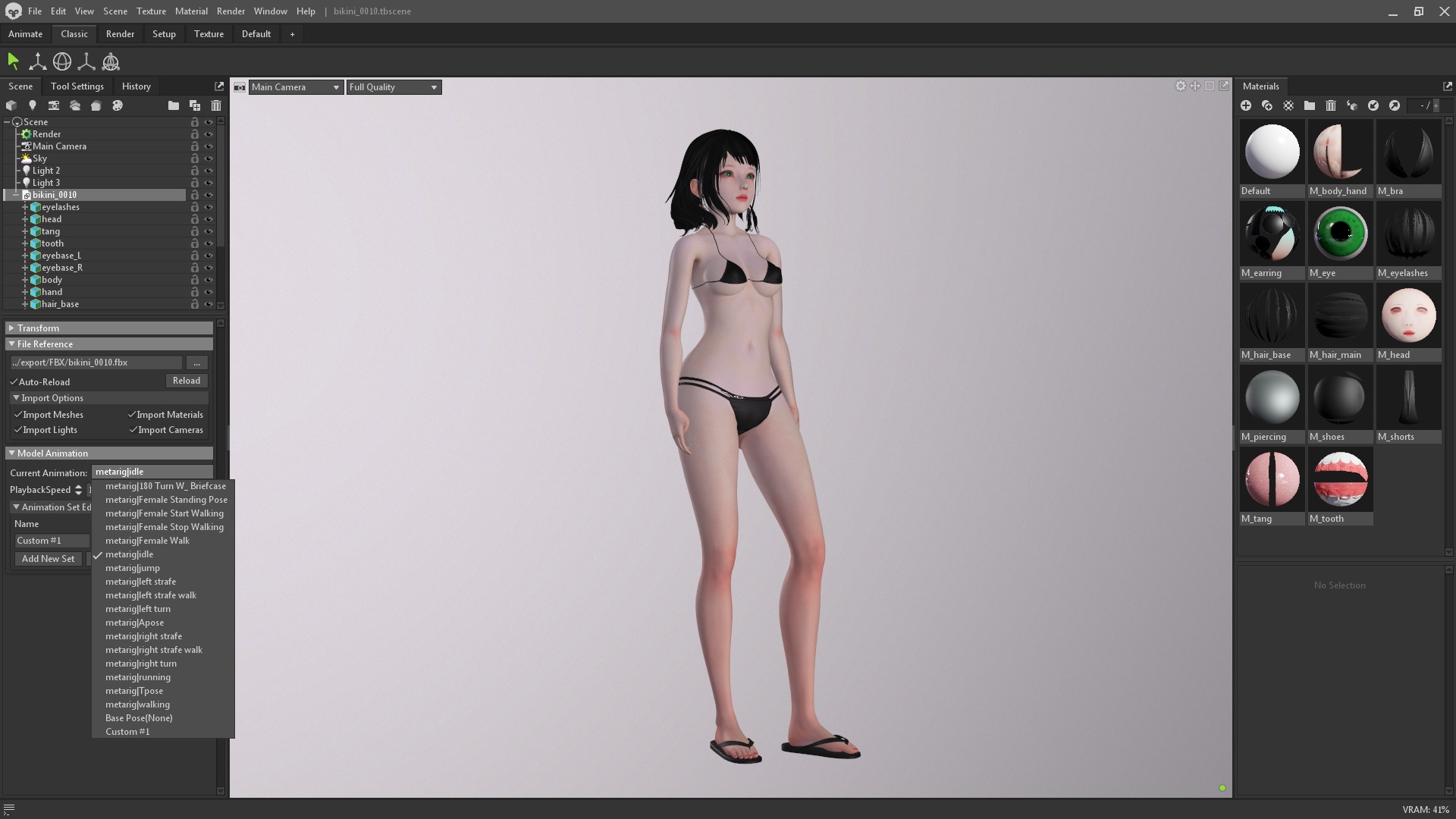Viewport: 1456px width, 819px height.
Task: Create new folder in Scene panel
Action: (174, 105)
